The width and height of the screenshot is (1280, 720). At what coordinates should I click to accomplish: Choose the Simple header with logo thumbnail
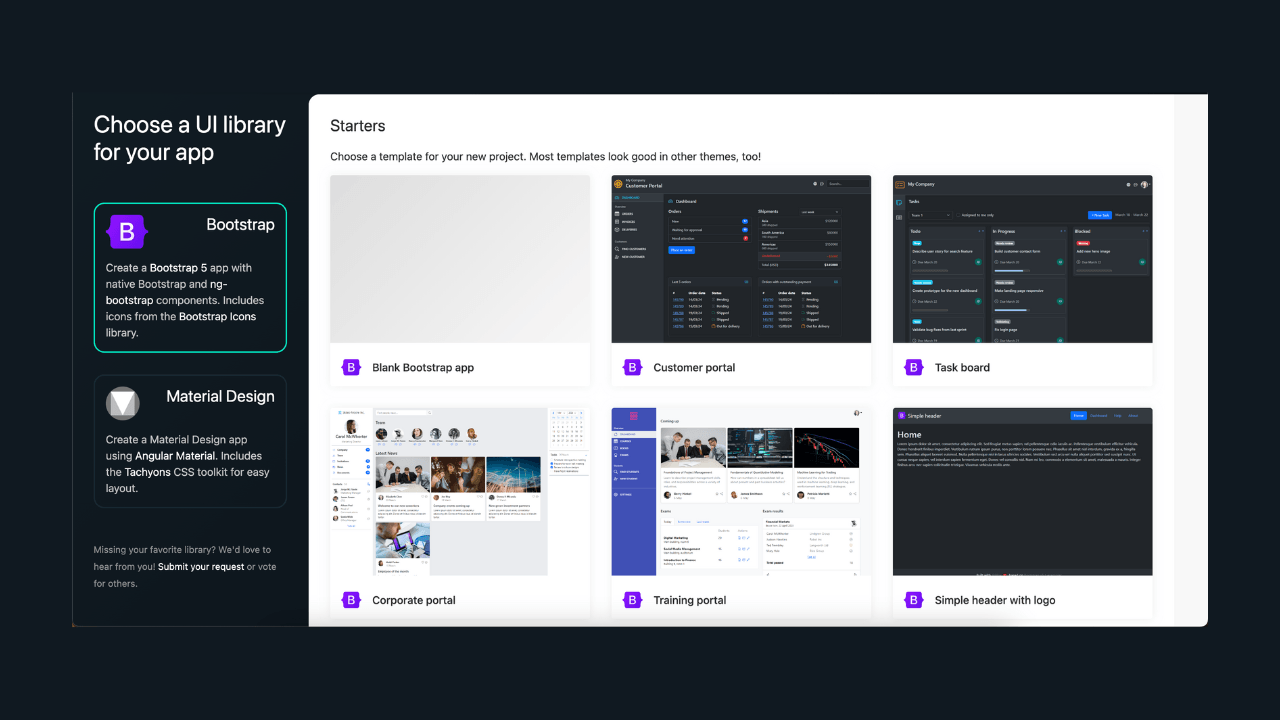pos(1023,491)
